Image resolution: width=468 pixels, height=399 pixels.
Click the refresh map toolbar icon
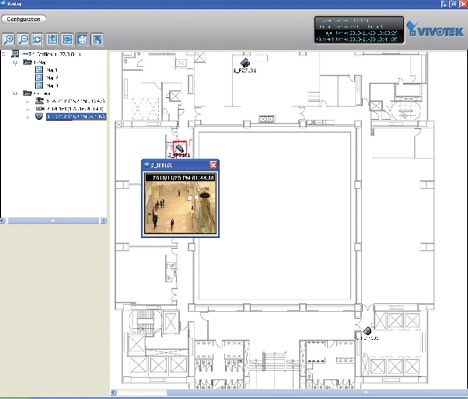click(x=38, y=40)
